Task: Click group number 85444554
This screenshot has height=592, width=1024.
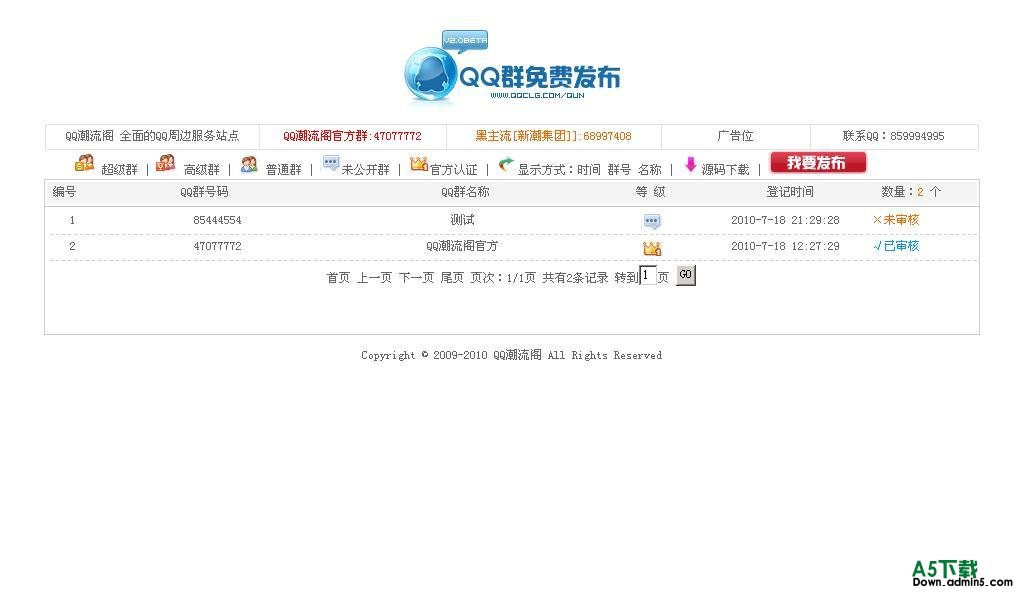Action: pyautogui.click(x=217, y=220)
